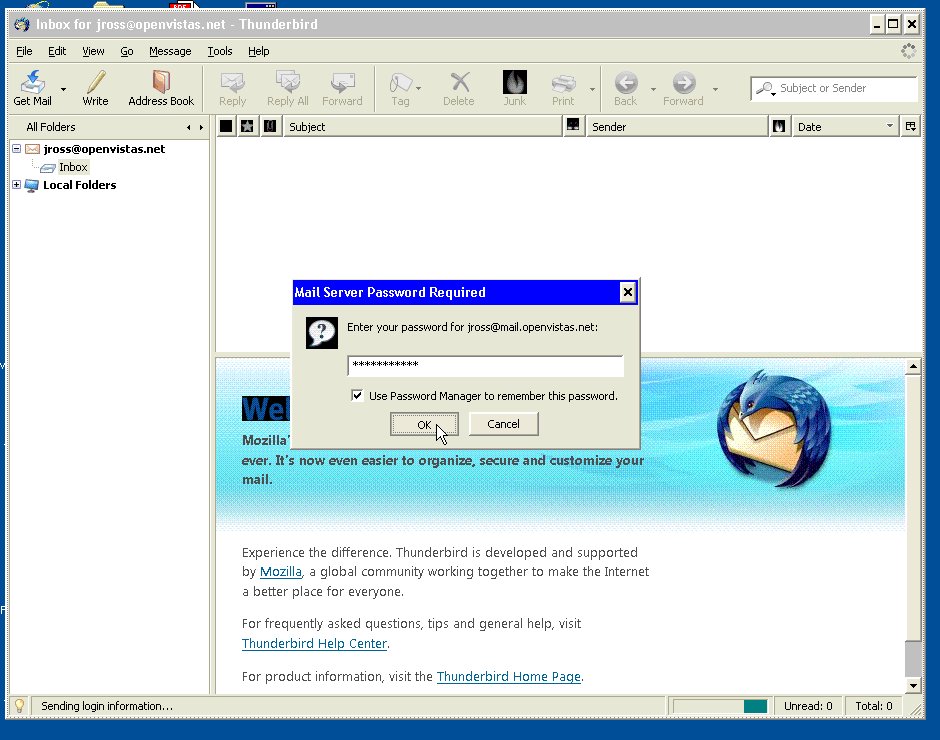Mark message as Junk with flame icon
Screen dimensions: 940x740
coord(514,82)
